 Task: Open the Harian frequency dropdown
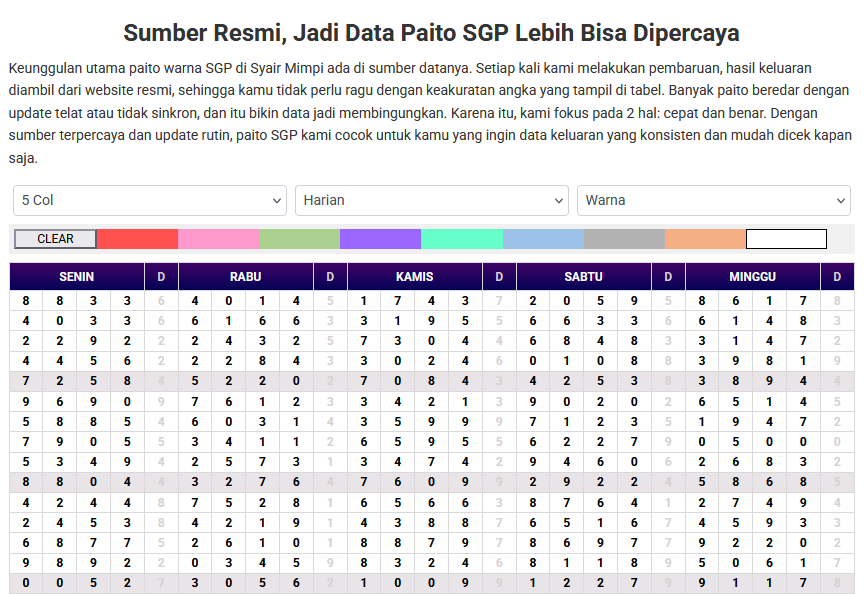click(x=431, y=200)
